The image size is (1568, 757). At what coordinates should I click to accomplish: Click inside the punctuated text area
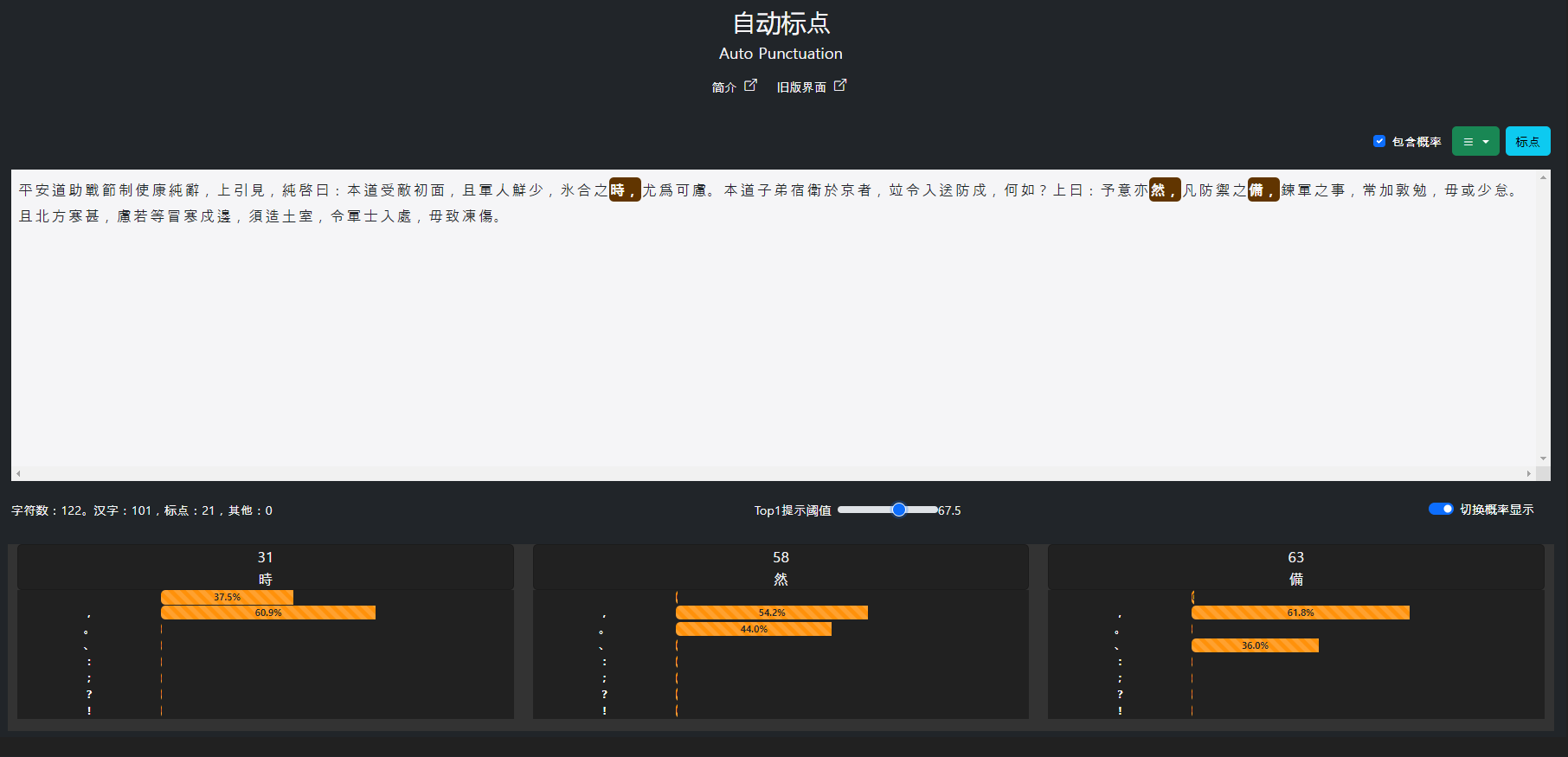[x=770, y=346]
